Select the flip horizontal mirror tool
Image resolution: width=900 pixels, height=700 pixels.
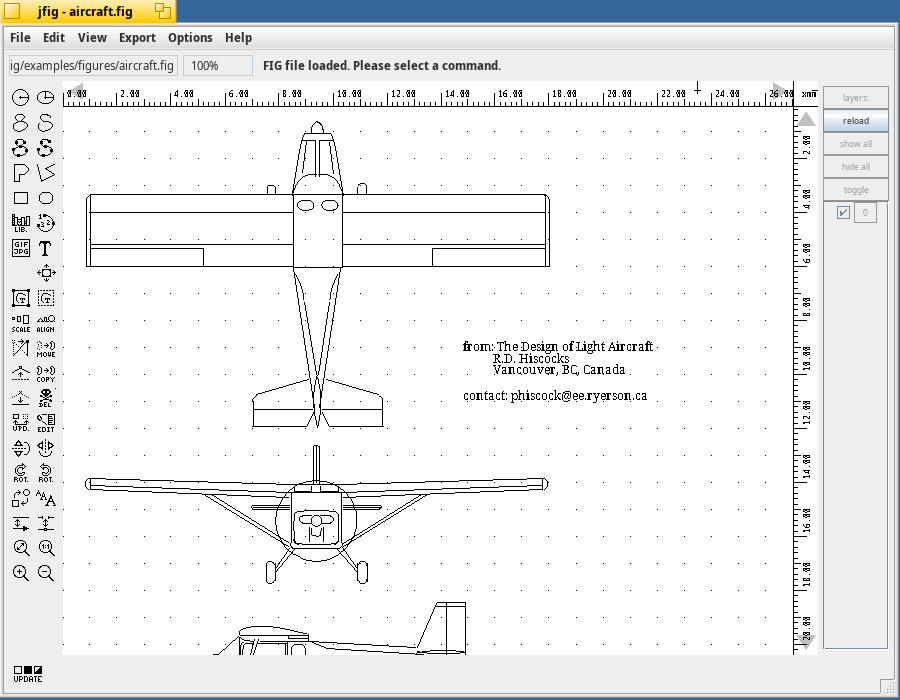pyautogui.click(x=46, y=448)
